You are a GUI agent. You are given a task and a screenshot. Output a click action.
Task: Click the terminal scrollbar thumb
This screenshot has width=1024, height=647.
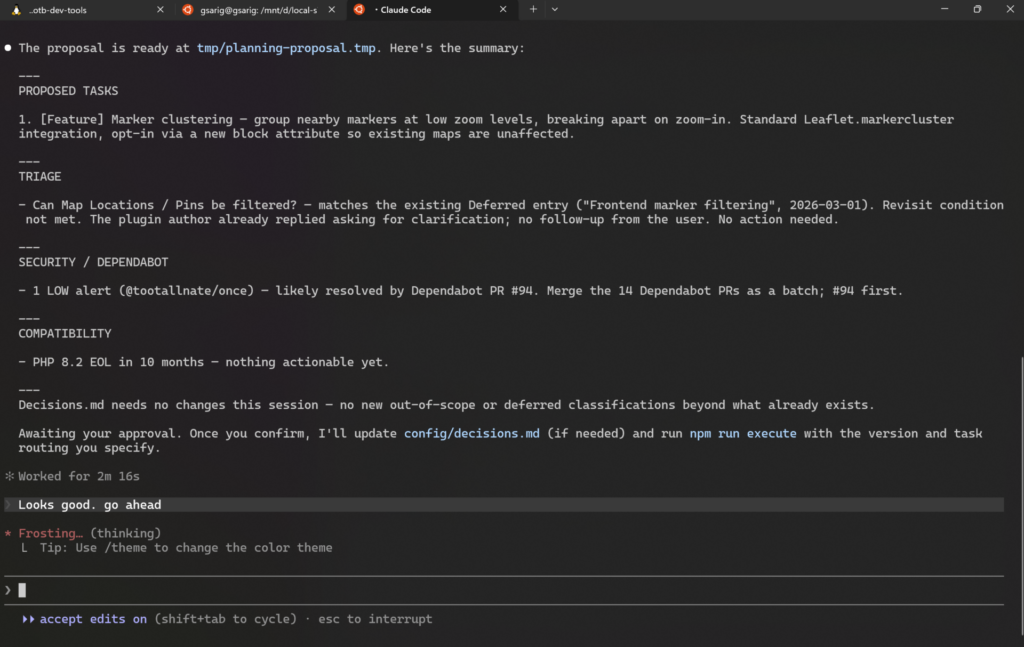pyautogui.click(x=1018, y=480)
